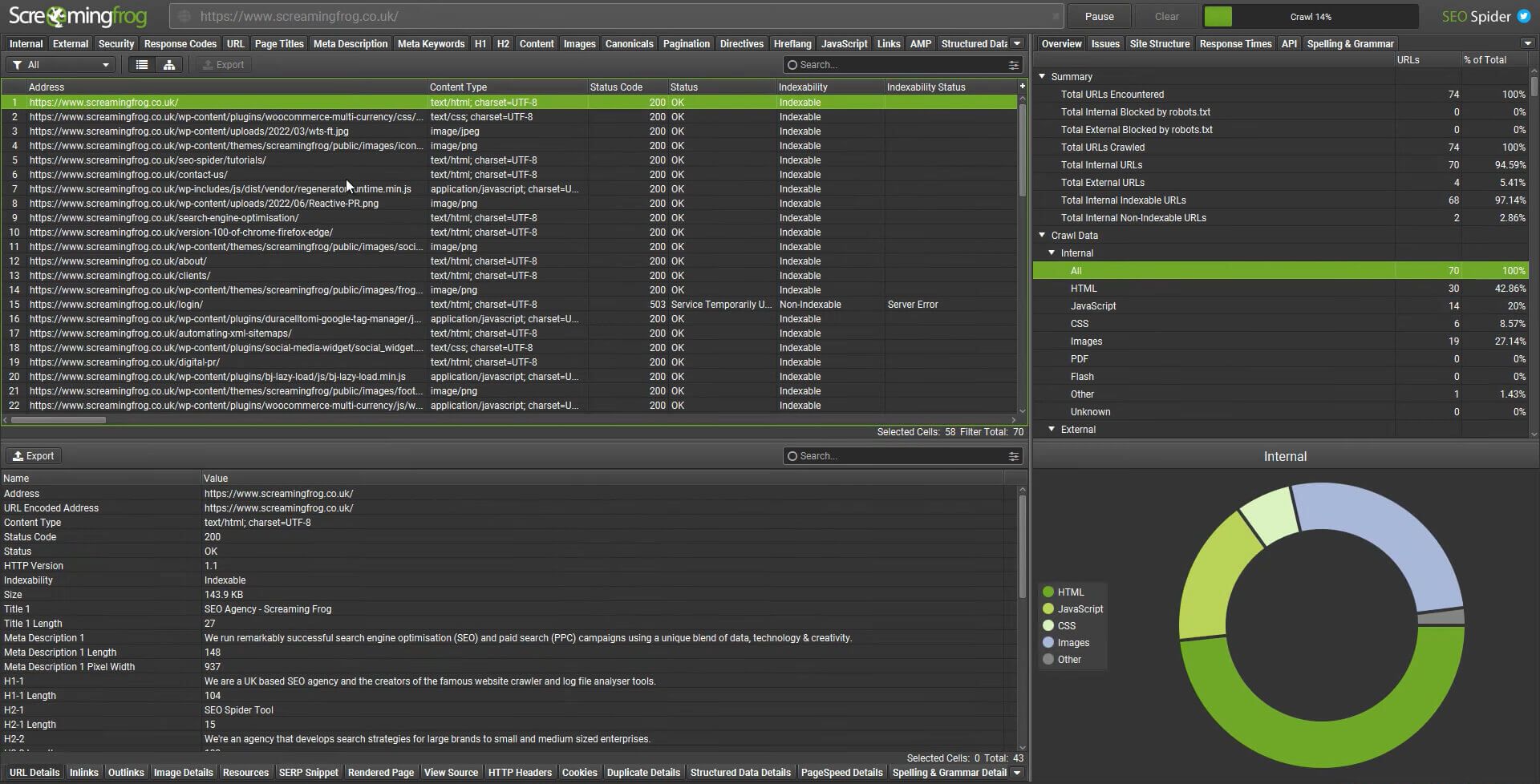Click the Twitter bird icon
The height and width of the screenshot is (784, 1540).
1524,16
